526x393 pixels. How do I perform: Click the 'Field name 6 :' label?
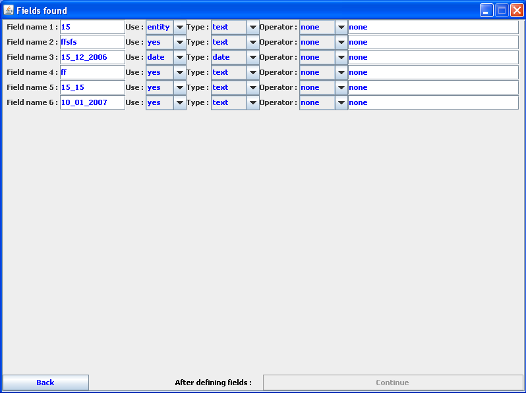click(x=32, y=103)
